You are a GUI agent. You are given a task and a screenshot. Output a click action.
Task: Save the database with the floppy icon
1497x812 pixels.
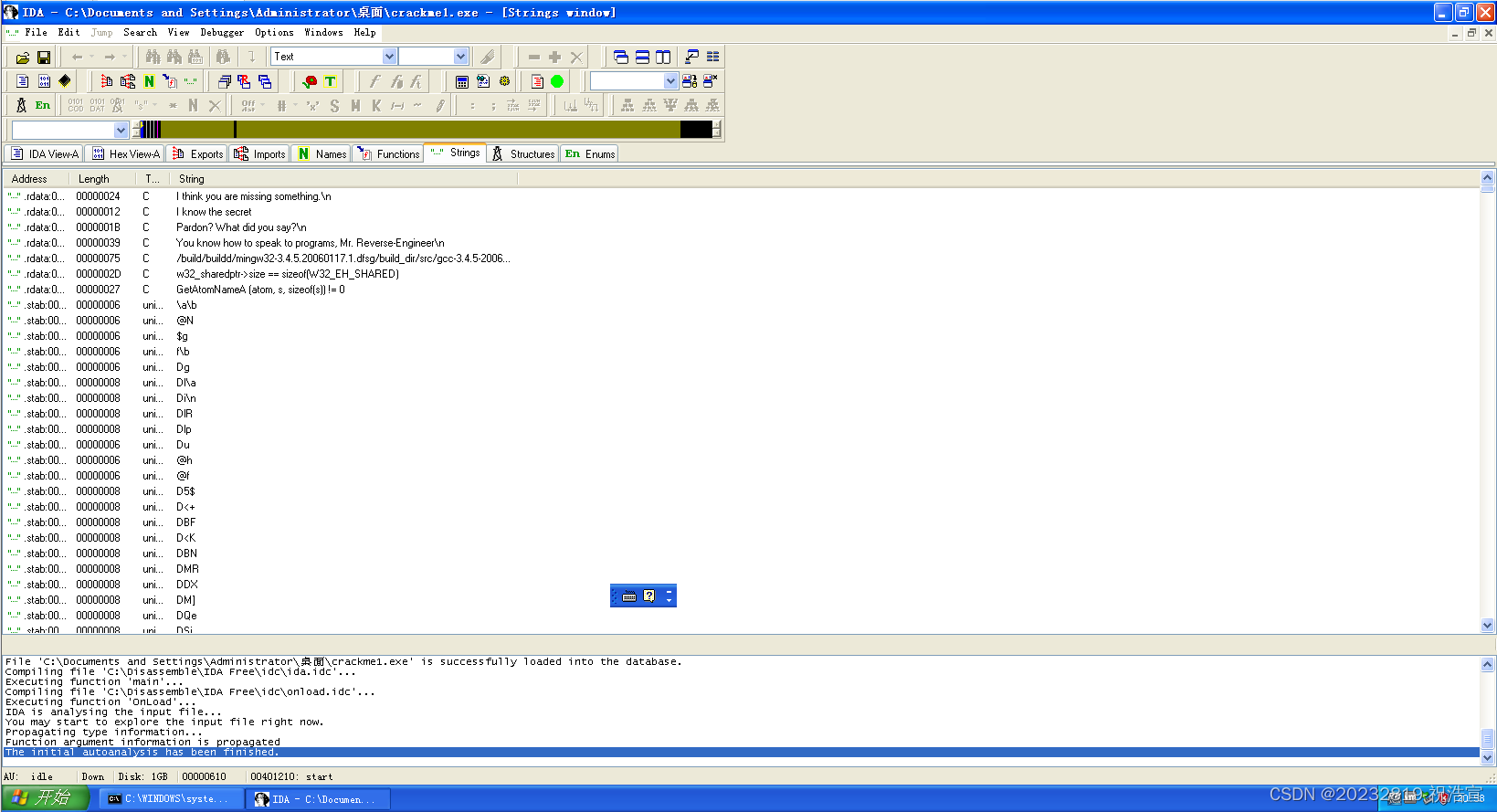(43, 57)
